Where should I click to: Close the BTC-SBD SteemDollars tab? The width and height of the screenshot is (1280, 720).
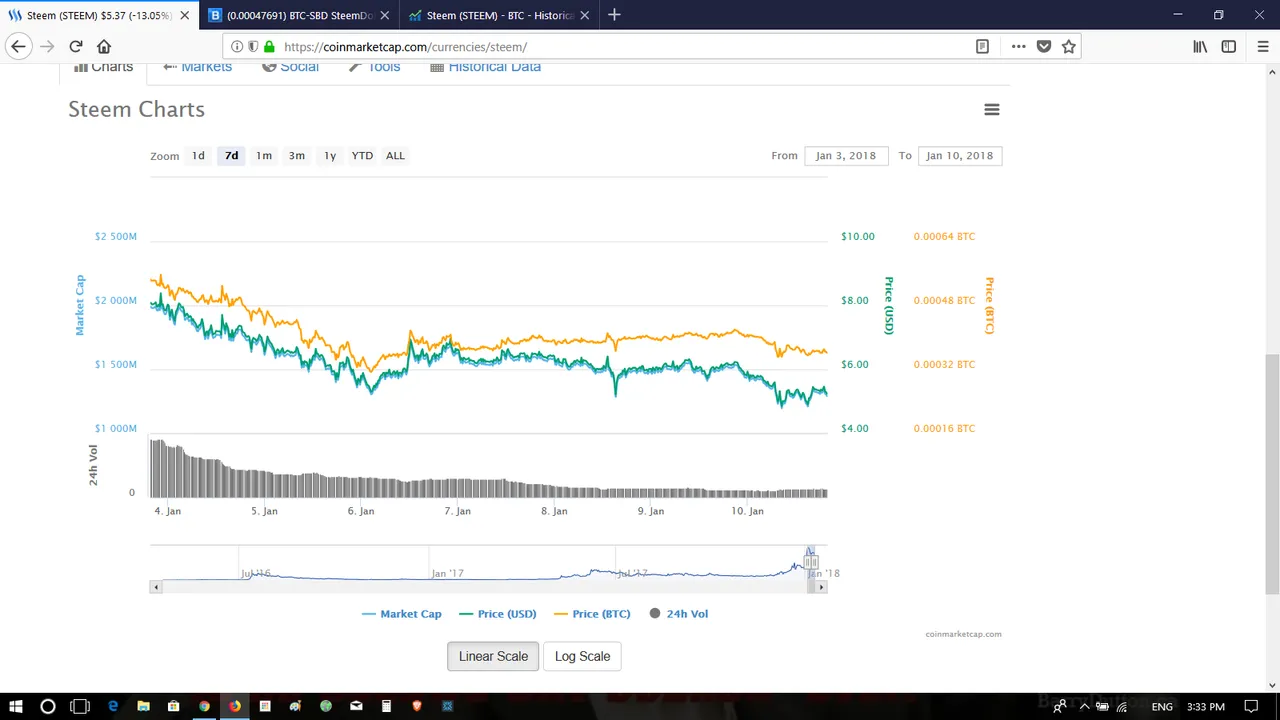384,15
